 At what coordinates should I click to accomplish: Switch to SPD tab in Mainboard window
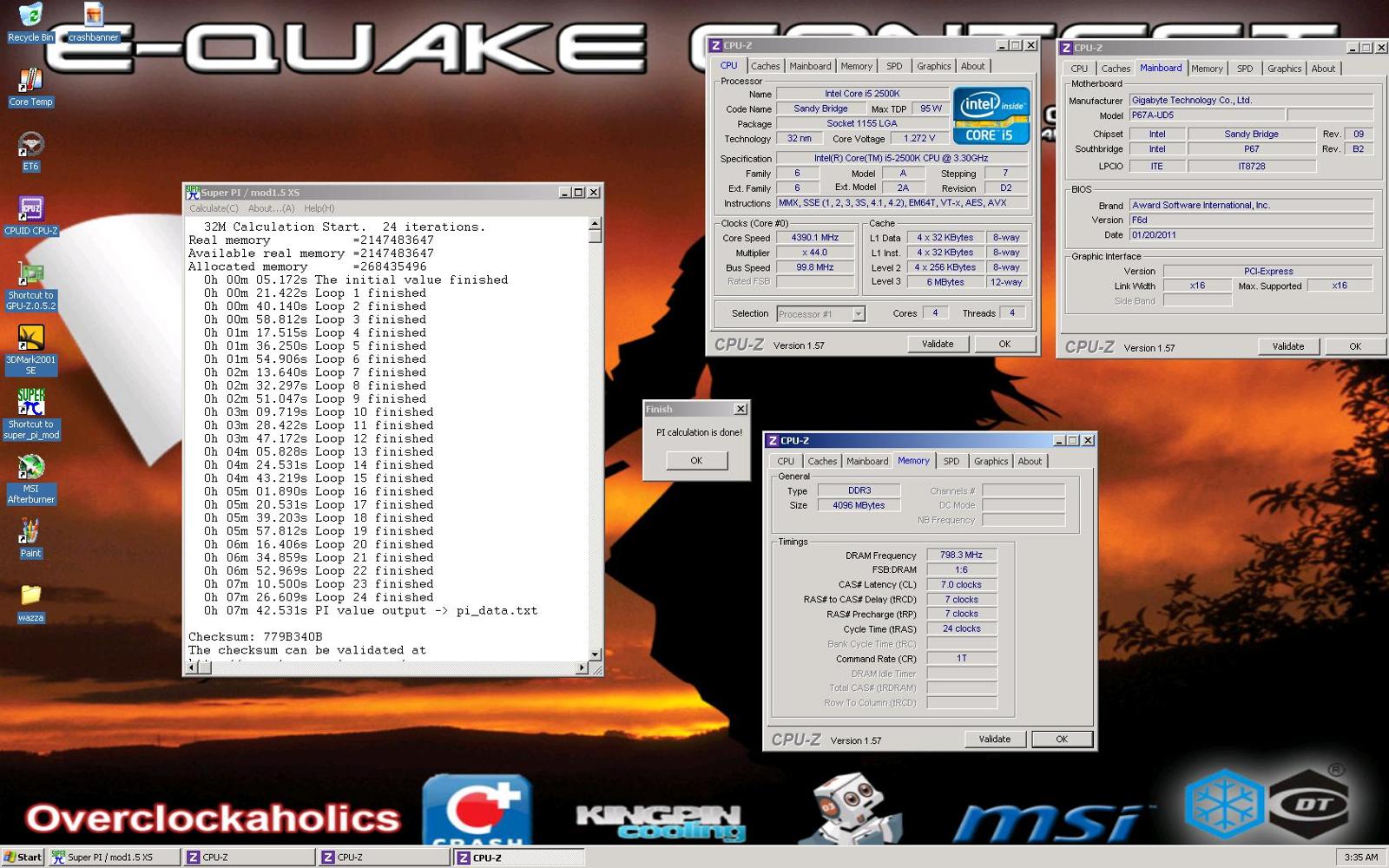pyautogui.click(x=1245, y=69)
